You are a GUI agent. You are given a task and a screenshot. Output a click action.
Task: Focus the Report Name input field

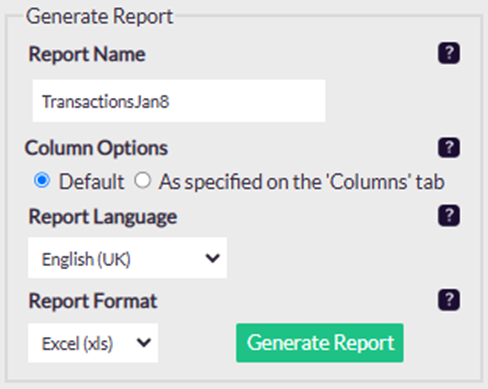(x=179, y=101)
